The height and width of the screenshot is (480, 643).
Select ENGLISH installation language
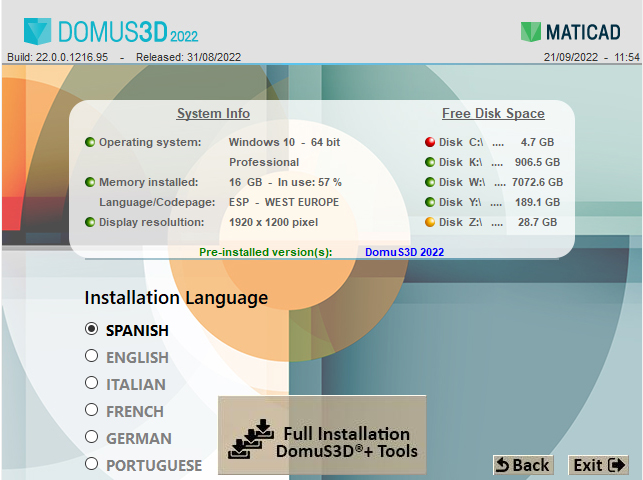(91, 356)
